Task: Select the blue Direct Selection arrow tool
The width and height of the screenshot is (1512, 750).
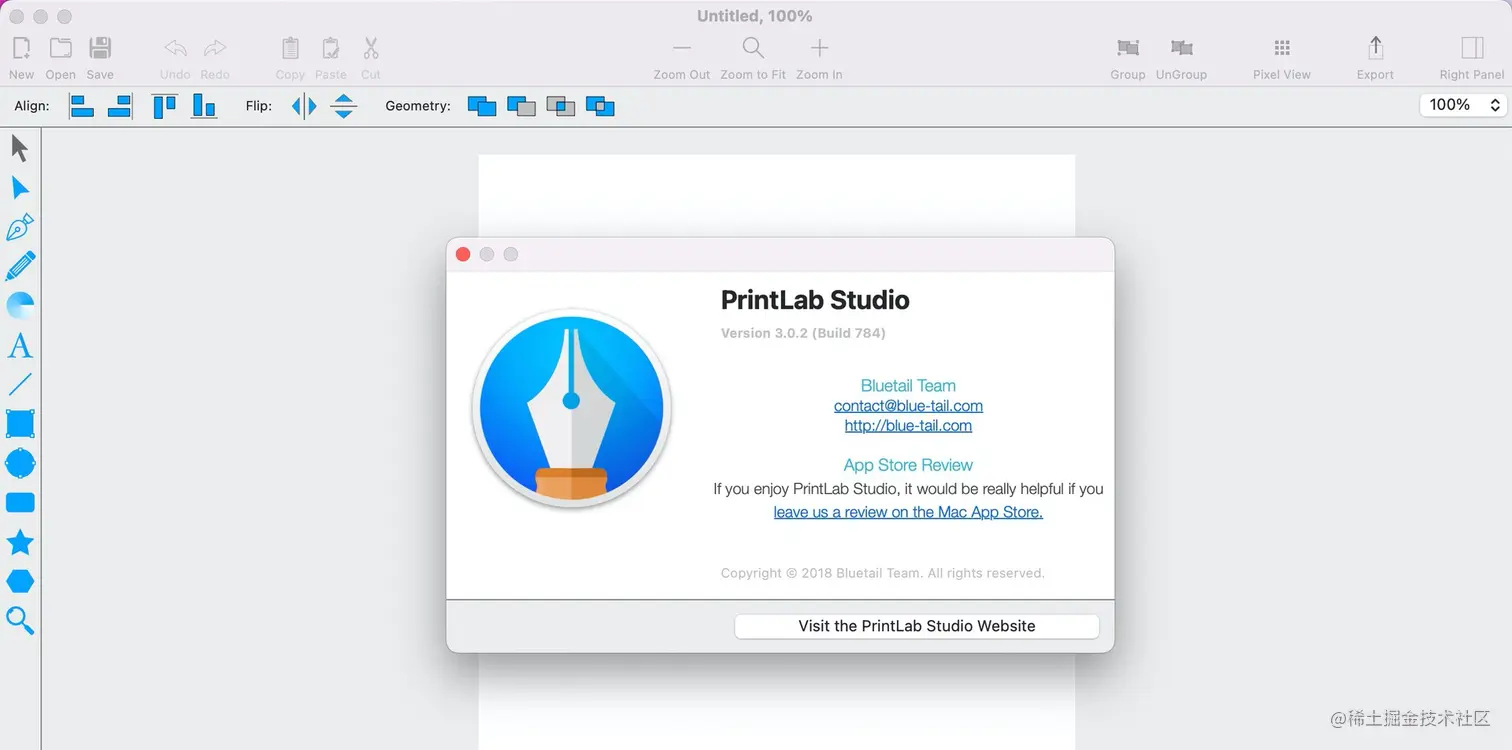Action: (20, 188)
